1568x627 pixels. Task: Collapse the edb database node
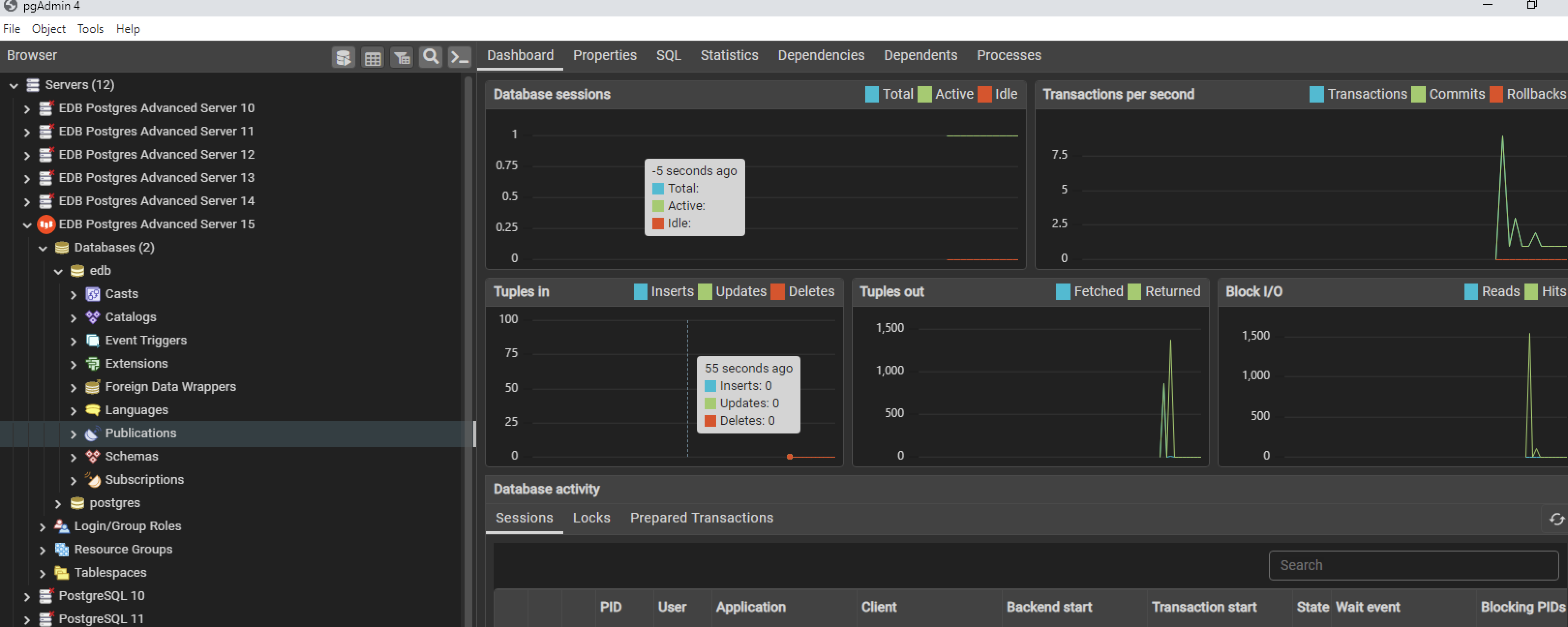click(x=58, y=271)
